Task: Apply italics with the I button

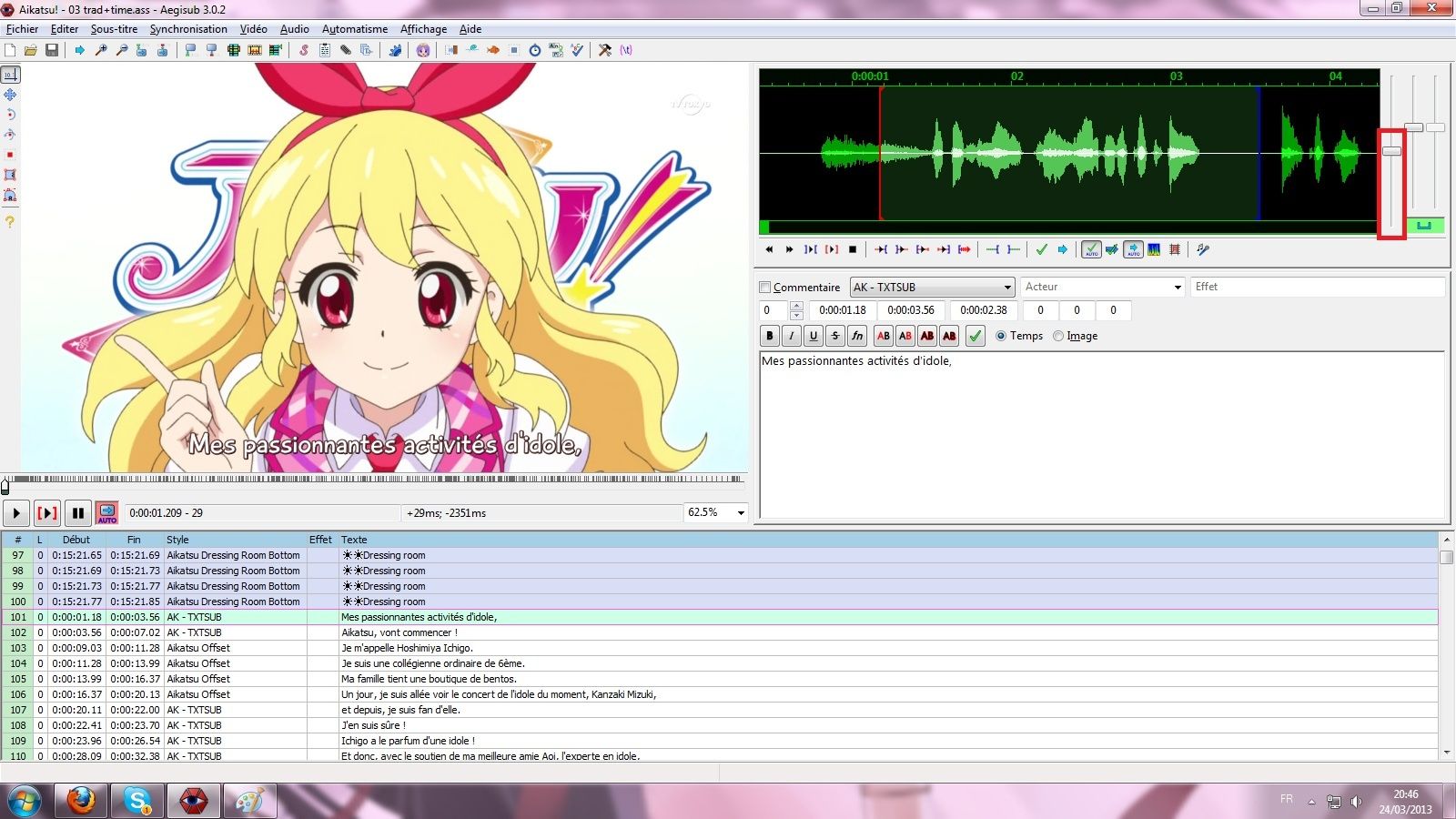Action: tap(792, 336)
